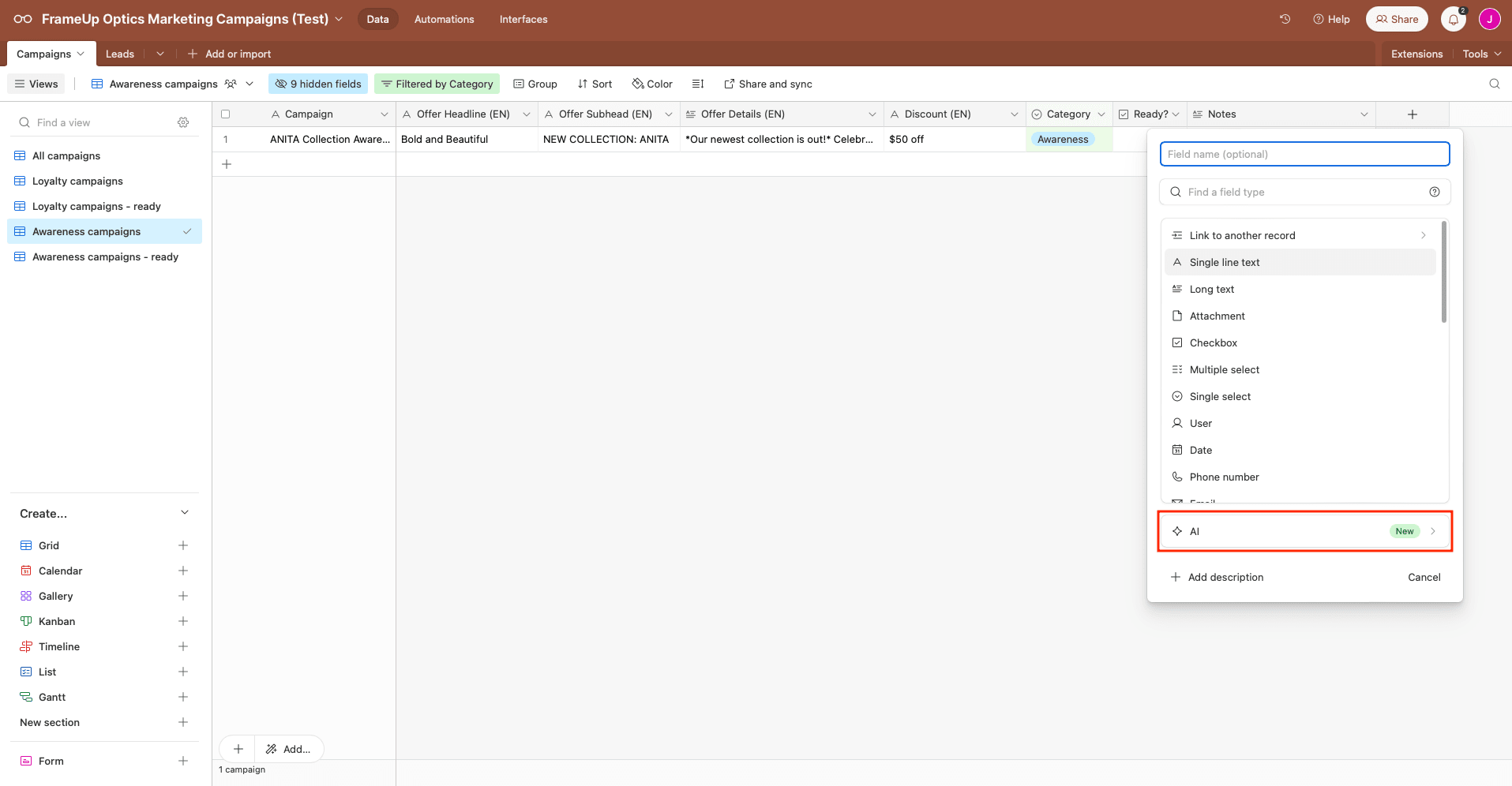Select the Awareness category color chip
This screenshot has width=1512, height=786.
click(1063, 139)
